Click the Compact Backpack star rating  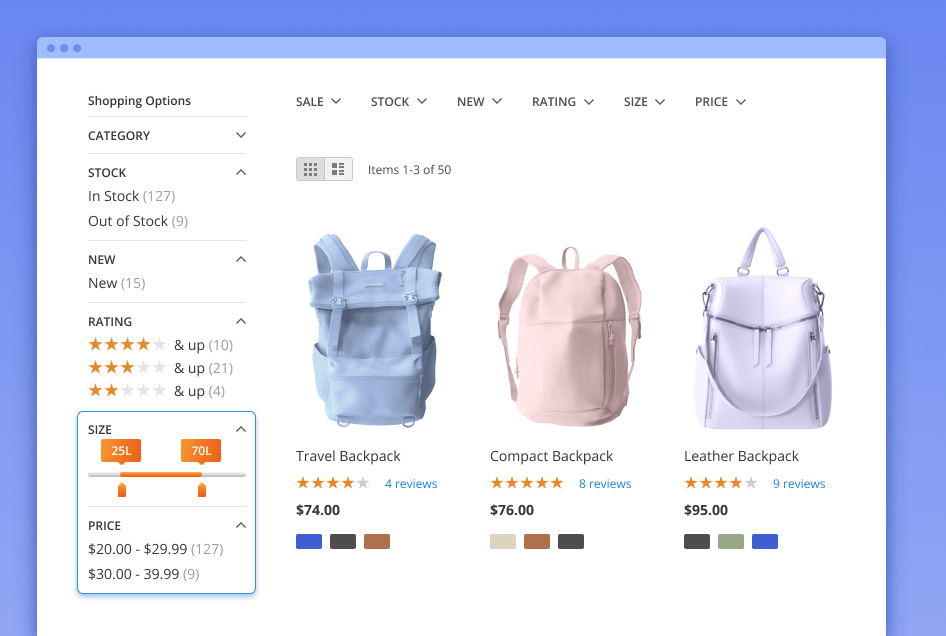[x=527, y=483]
